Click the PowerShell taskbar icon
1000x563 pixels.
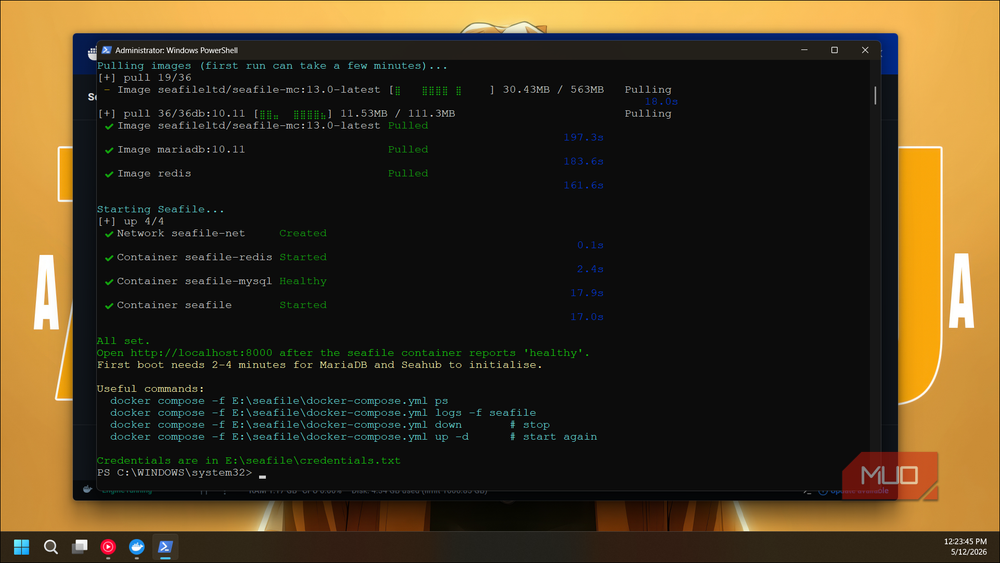point(165,546)
